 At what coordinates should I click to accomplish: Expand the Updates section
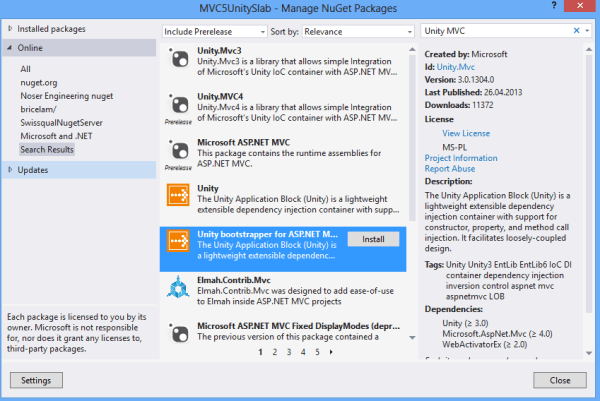coord(10,170)
